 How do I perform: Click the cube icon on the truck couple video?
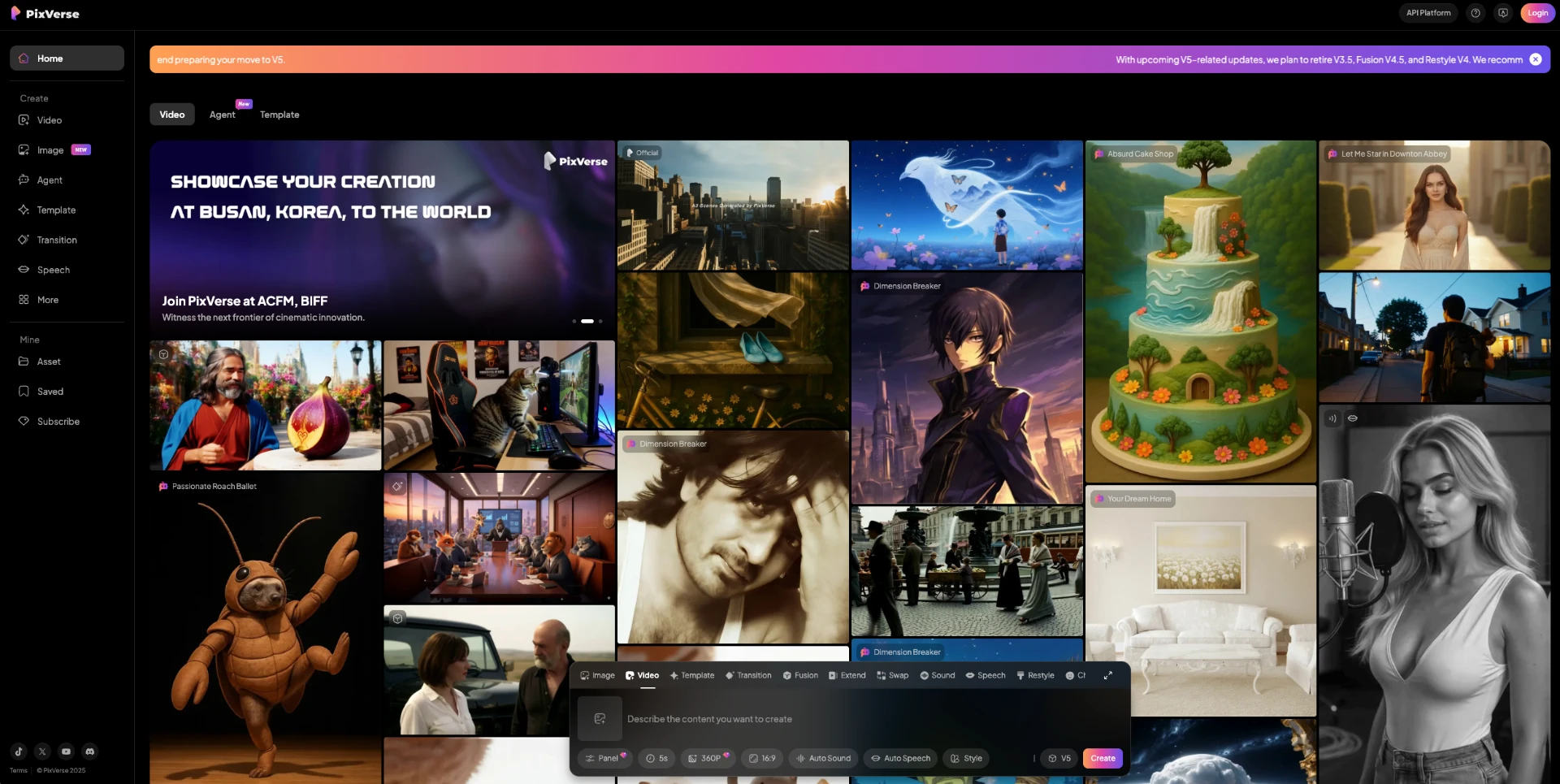(x=397, y=618)
